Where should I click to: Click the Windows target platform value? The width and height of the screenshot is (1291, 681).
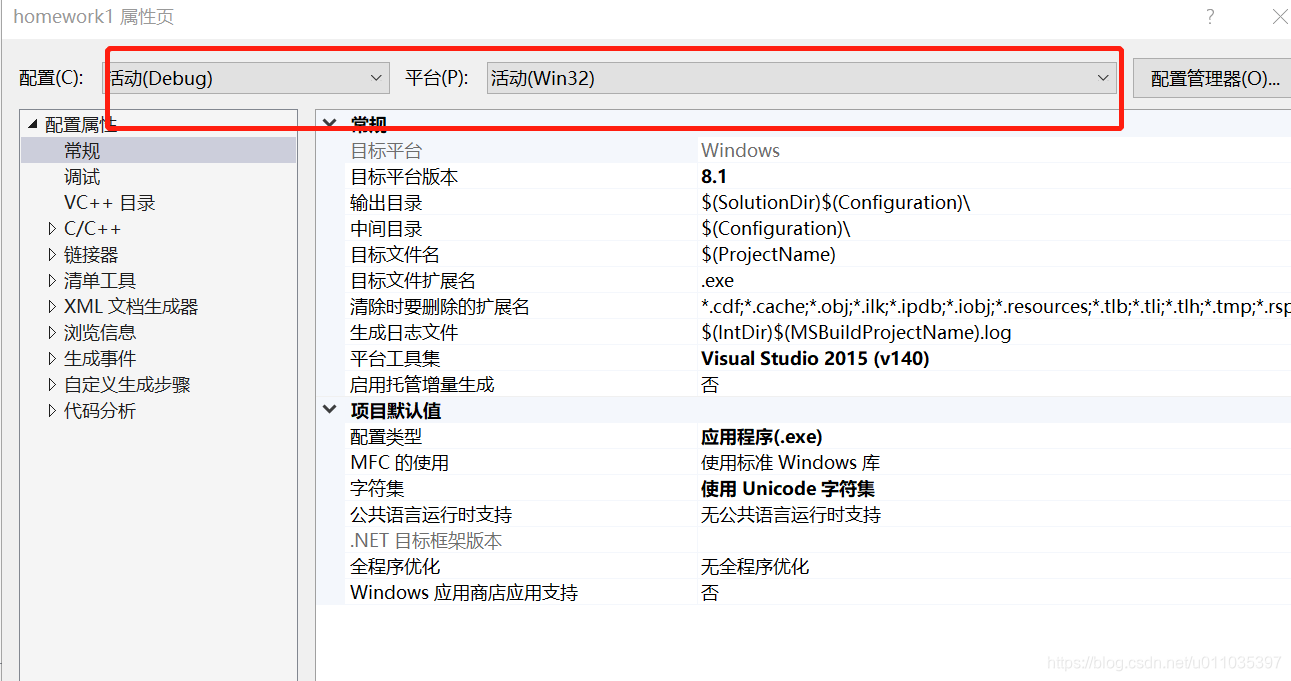tap(740, 151)
